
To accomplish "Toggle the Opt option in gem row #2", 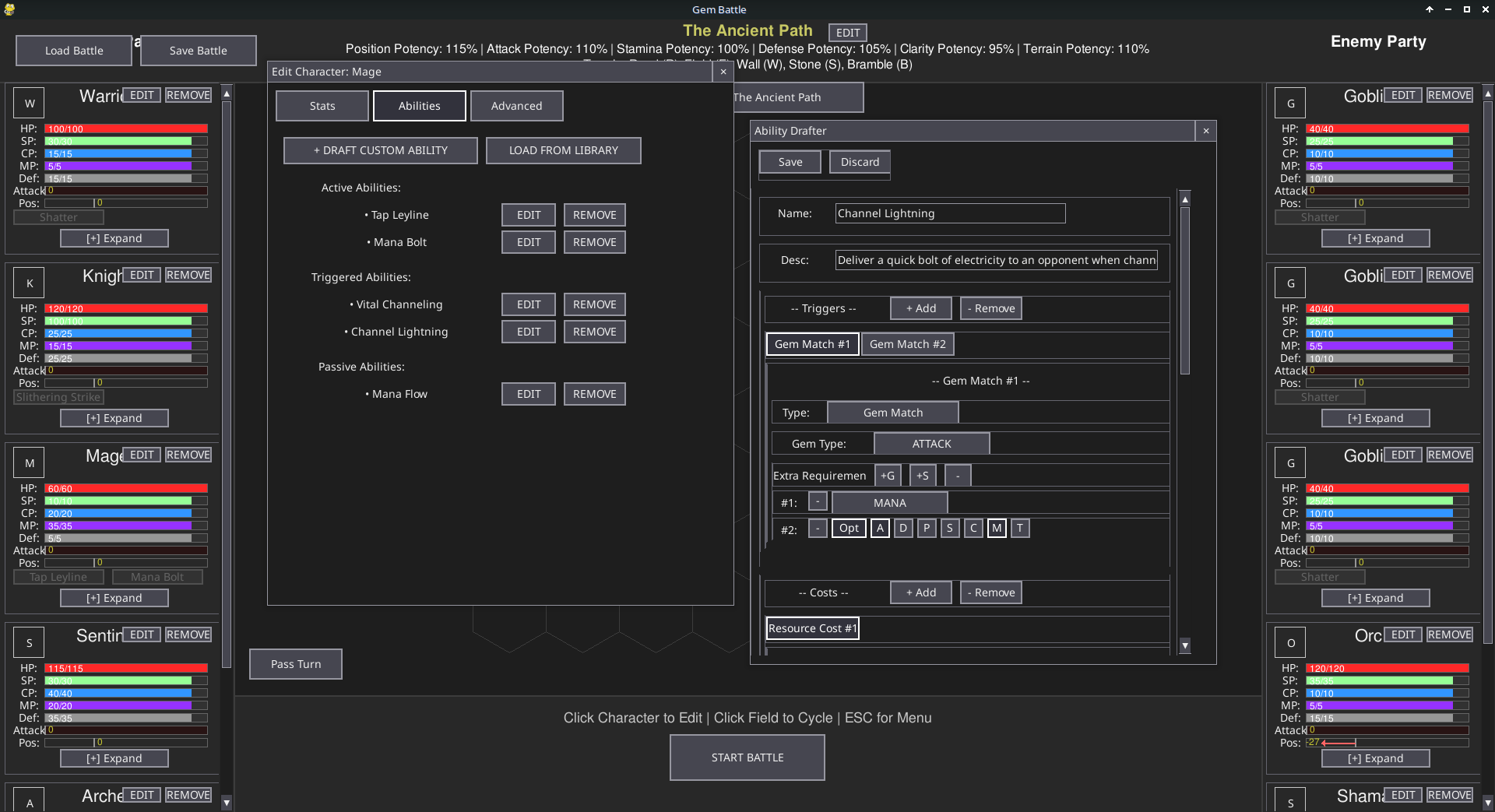I will coord(849,528).
